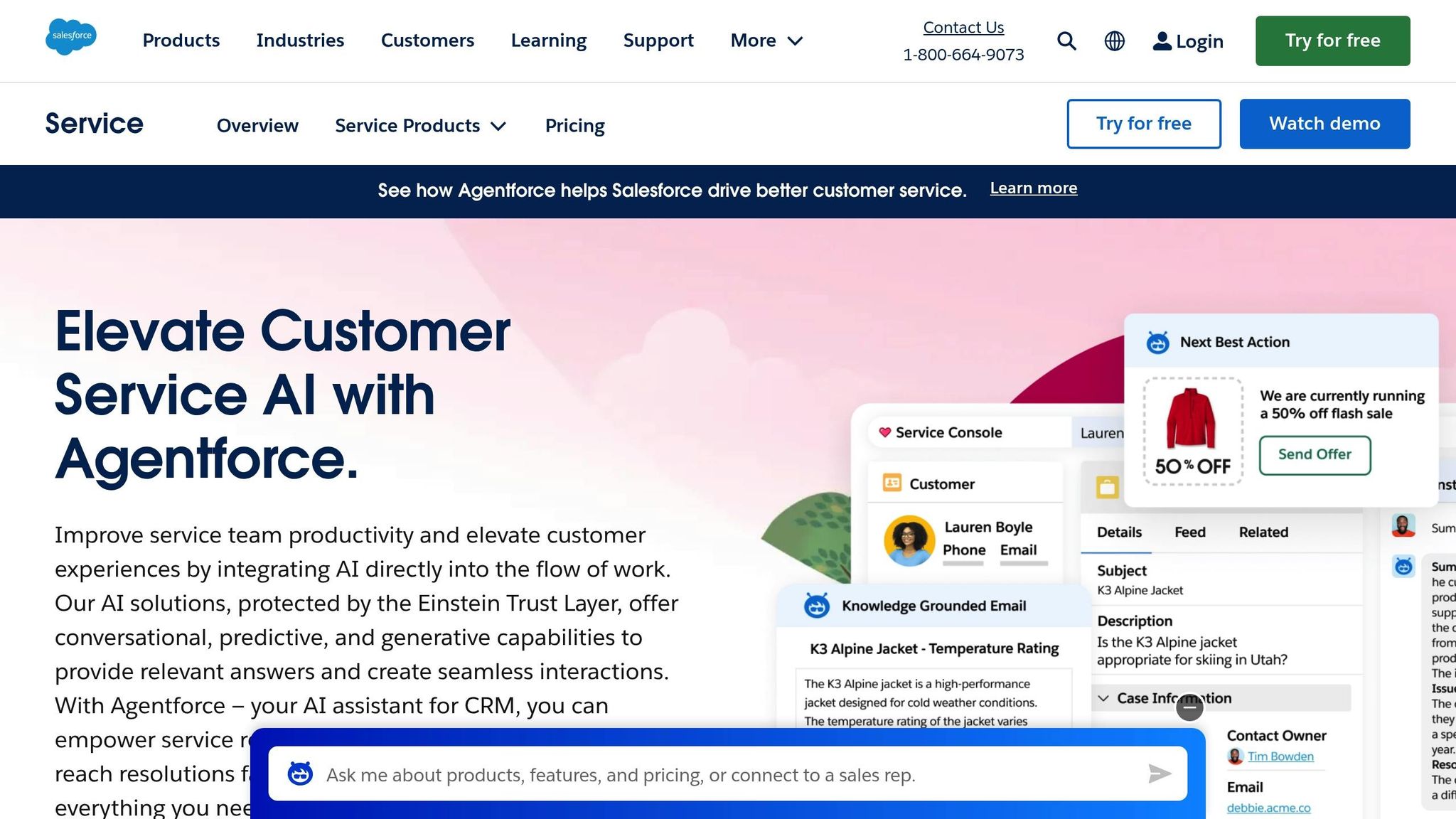The image size is (1456, 819).
Task: Open the search magnifier icon
Action: tap(1066, 41)
